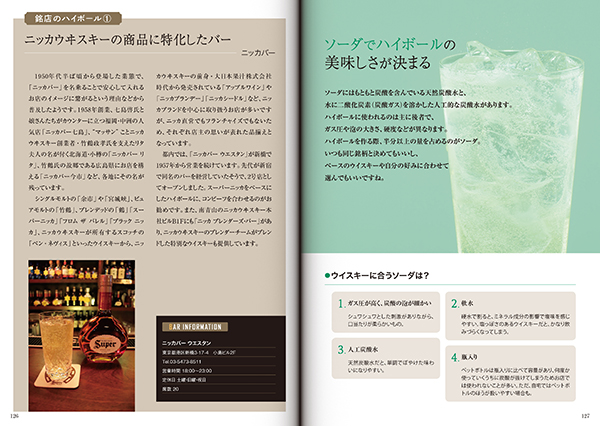600x426 pixels.
Task: Click the green number 2. on the 軟水 card
Action: click(x=455, y=304)
